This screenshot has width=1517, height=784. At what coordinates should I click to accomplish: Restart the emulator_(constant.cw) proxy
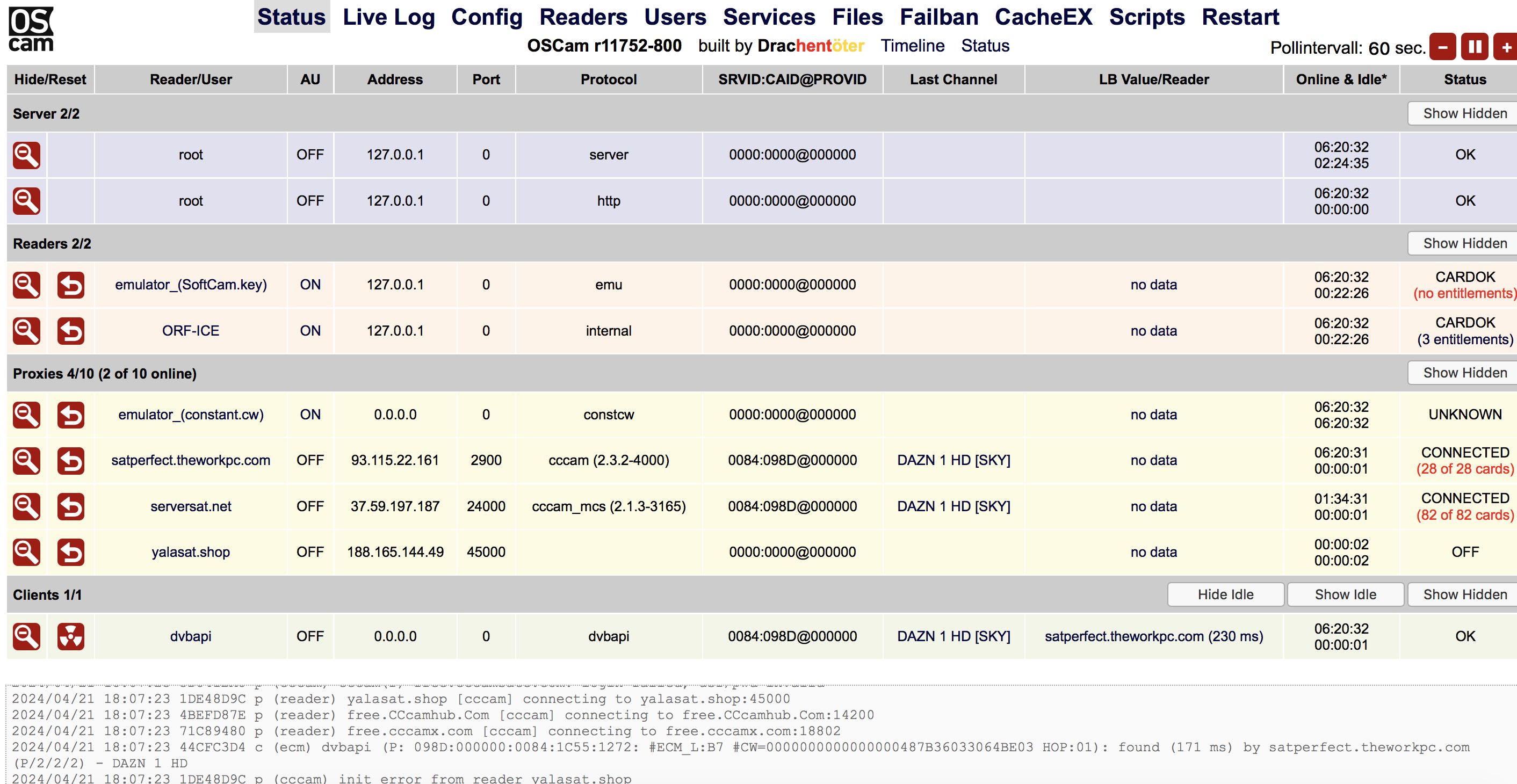point(71,415)
